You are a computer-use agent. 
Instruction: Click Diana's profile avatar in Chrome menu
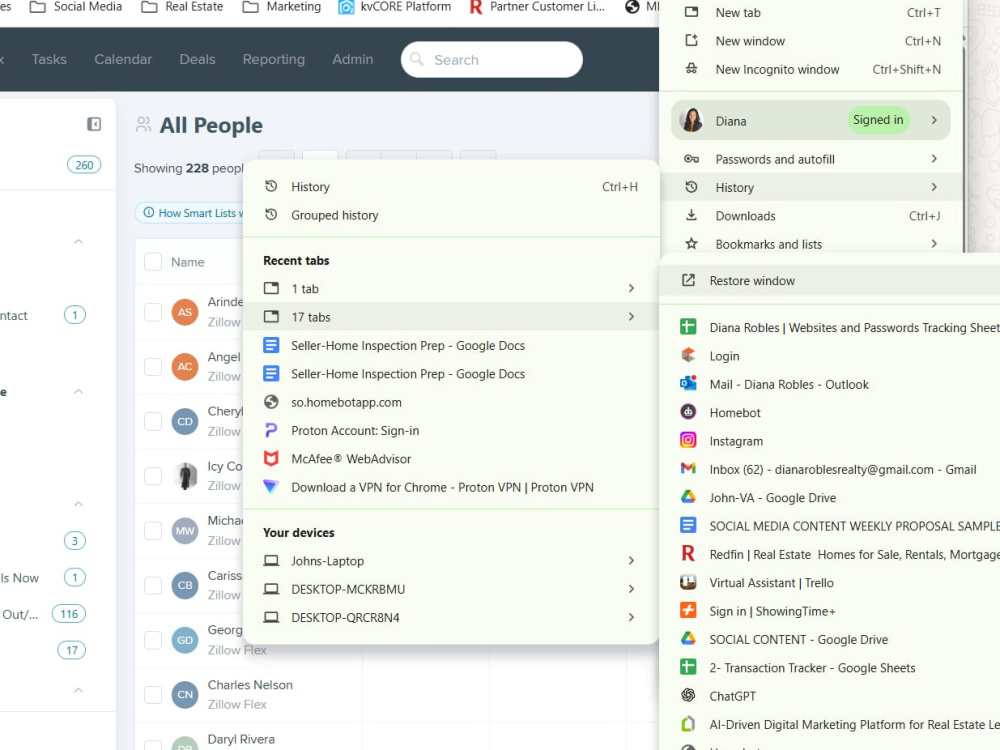(x=691, y=120)
